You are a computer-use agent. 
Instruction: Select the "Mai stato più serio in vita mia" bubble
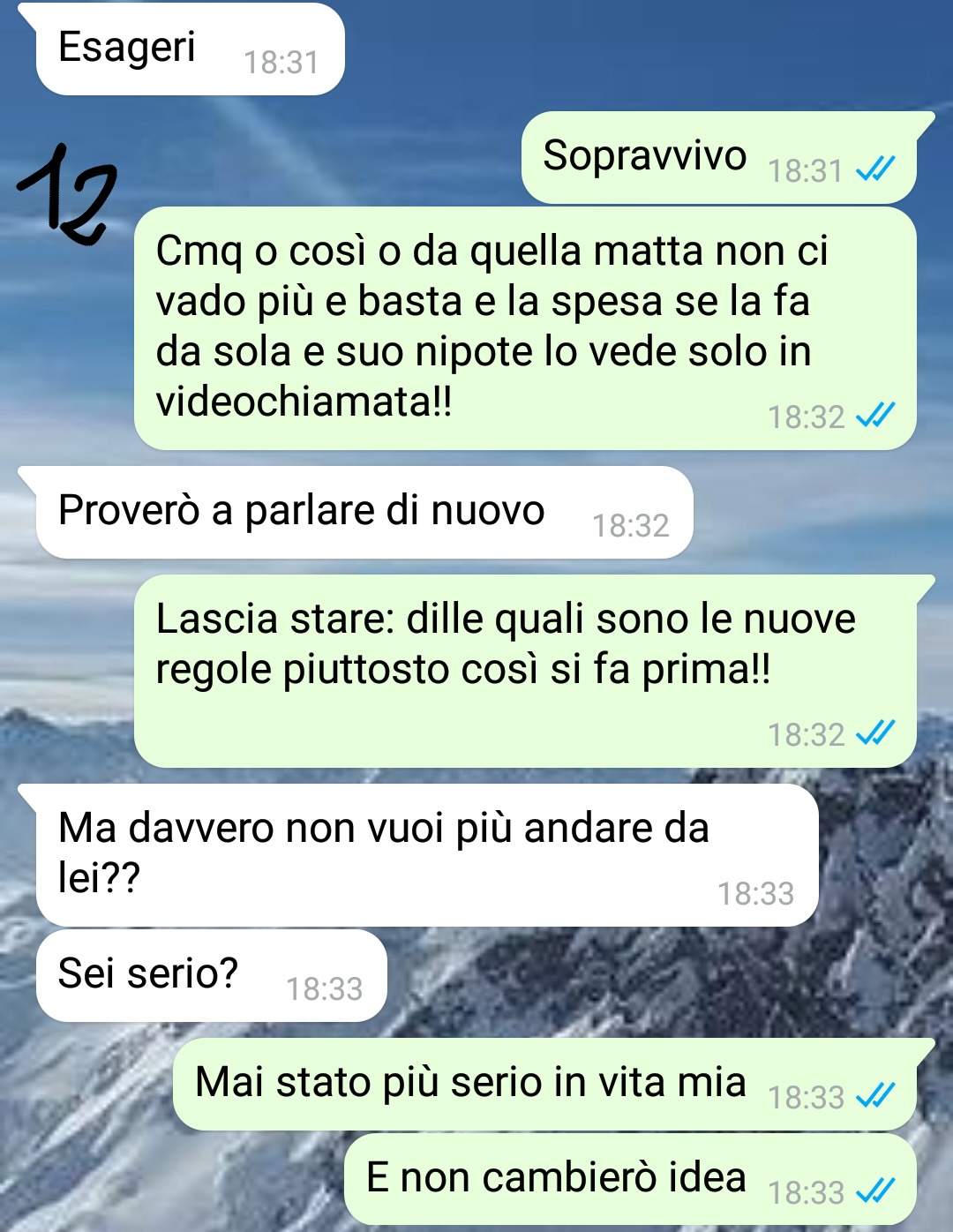553,1084
